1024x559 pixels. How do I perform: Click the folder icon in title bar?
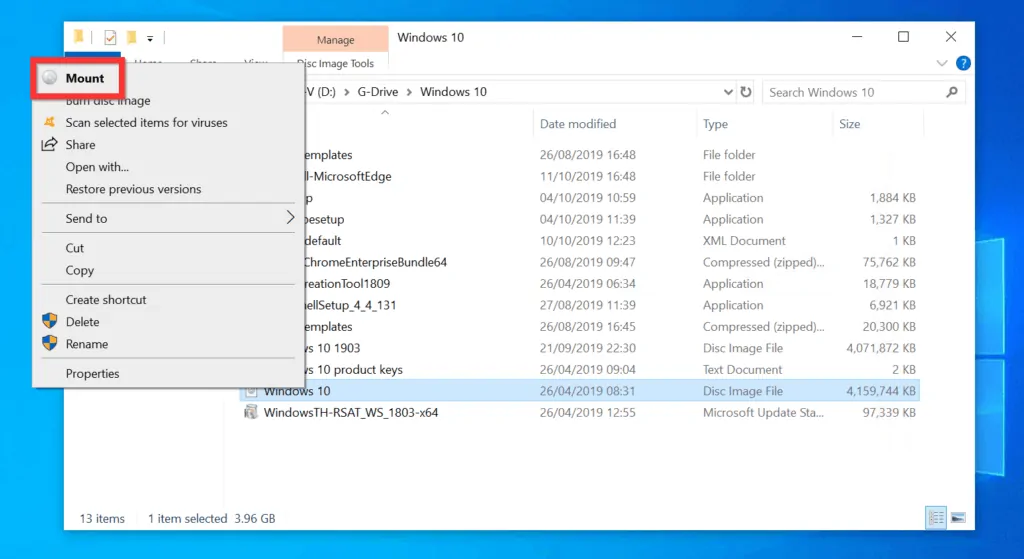click(78, 36)
